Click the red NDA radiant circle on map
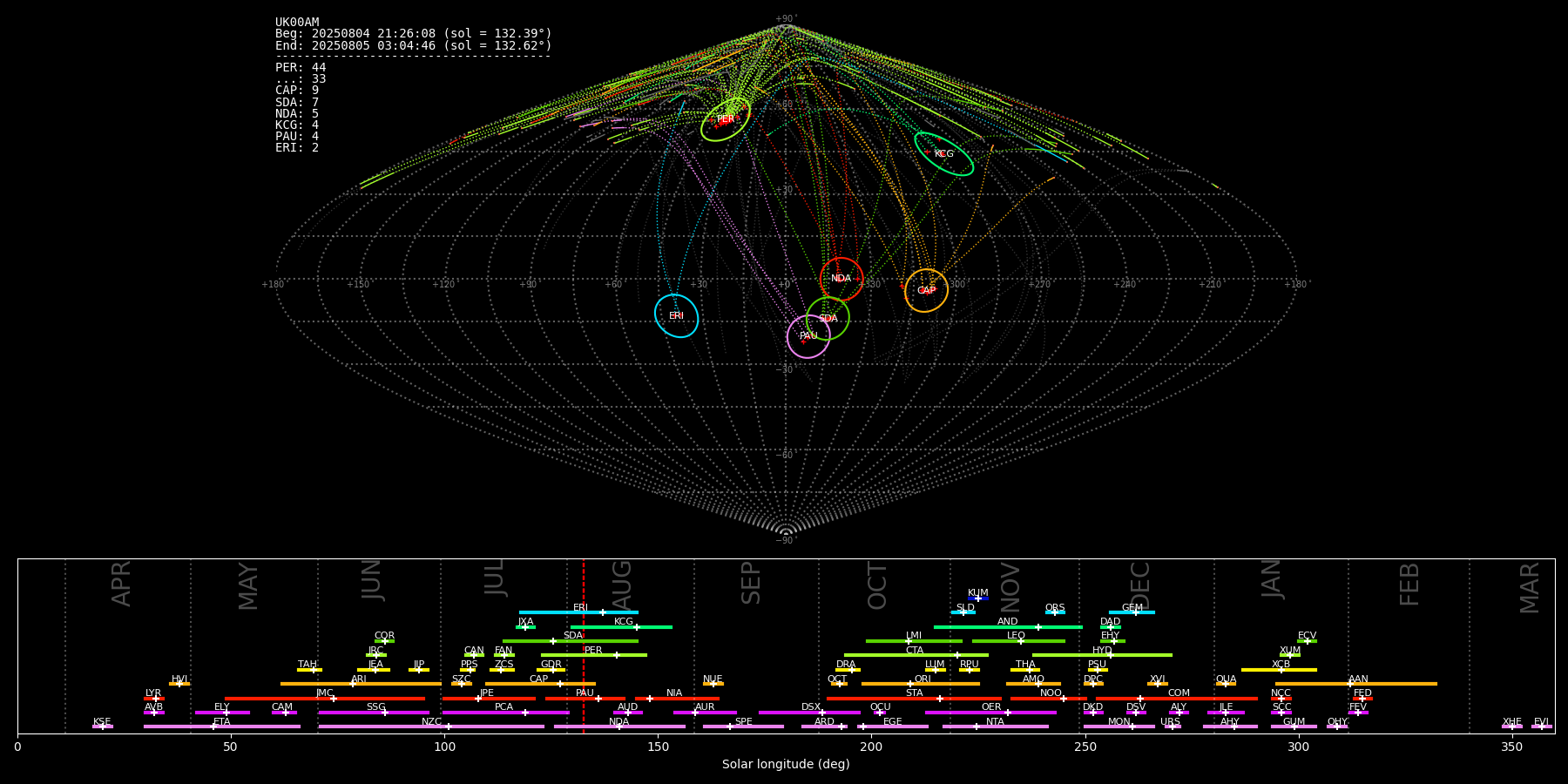 tap(841, 279)
